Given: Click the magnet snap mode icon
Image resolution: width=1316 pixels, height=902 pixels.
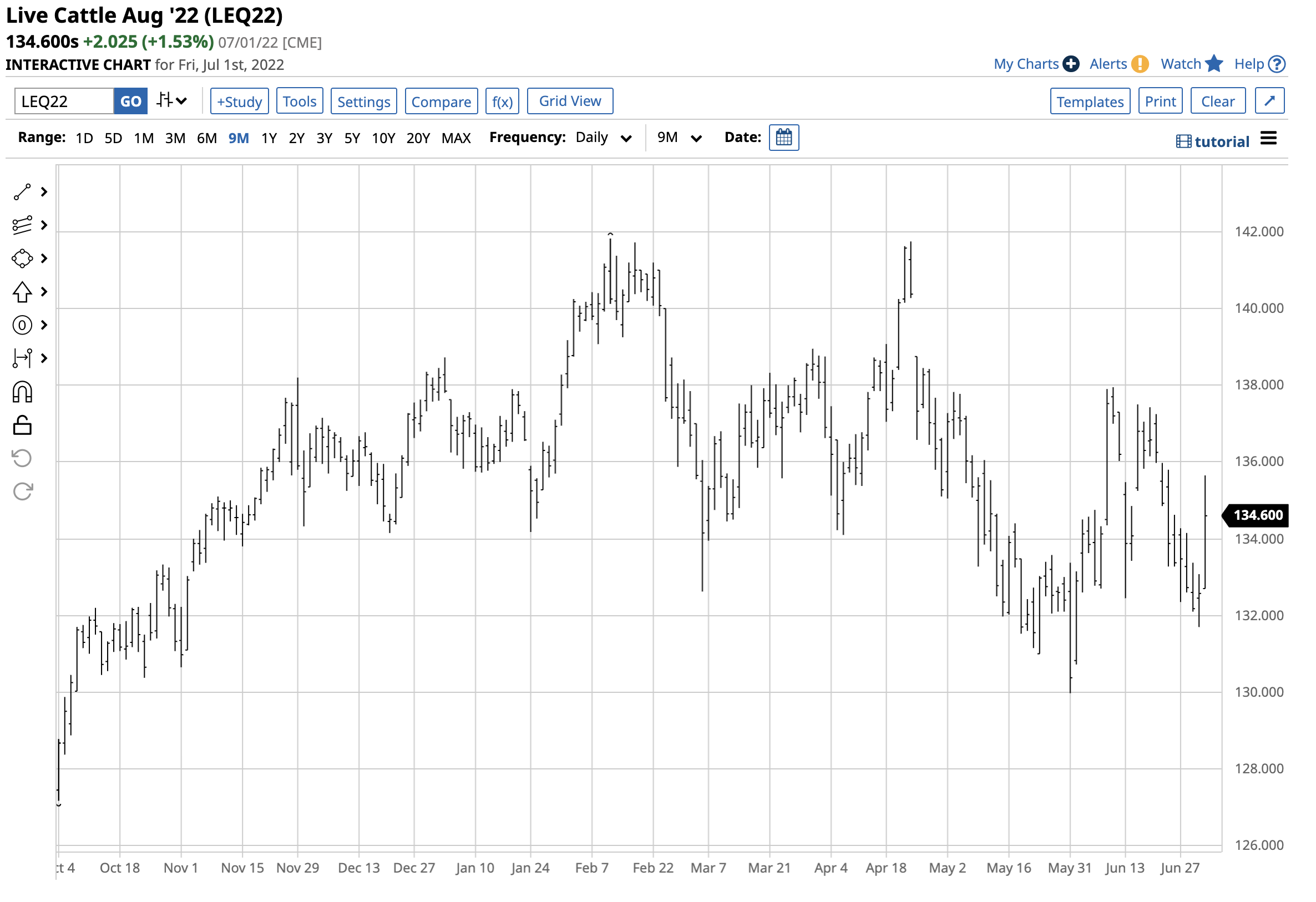Looking at the screenshot, I should tap(22, 392).
